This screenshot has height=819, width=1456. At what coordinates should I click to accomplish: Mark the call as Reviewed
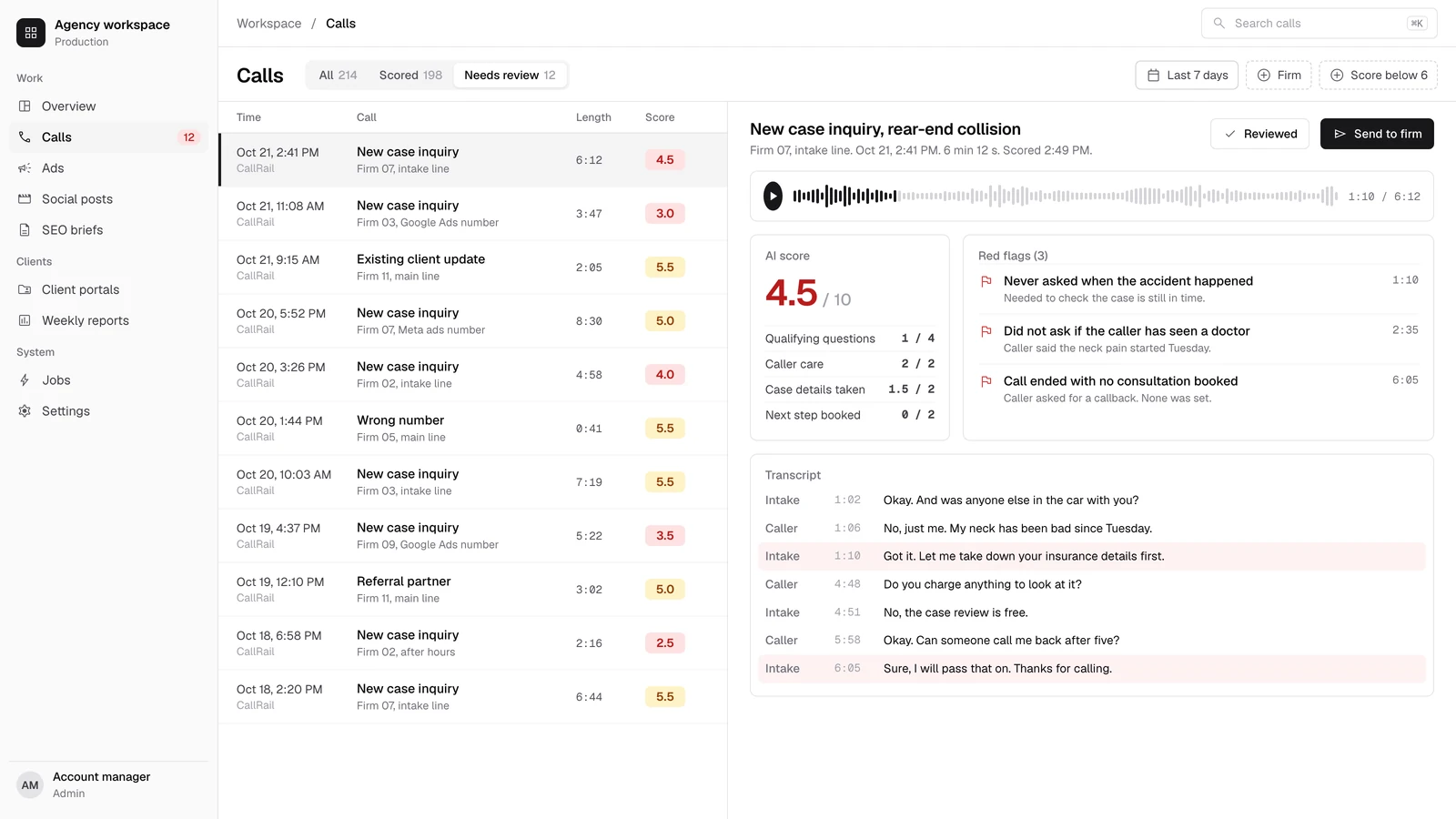coord(1259,134)
